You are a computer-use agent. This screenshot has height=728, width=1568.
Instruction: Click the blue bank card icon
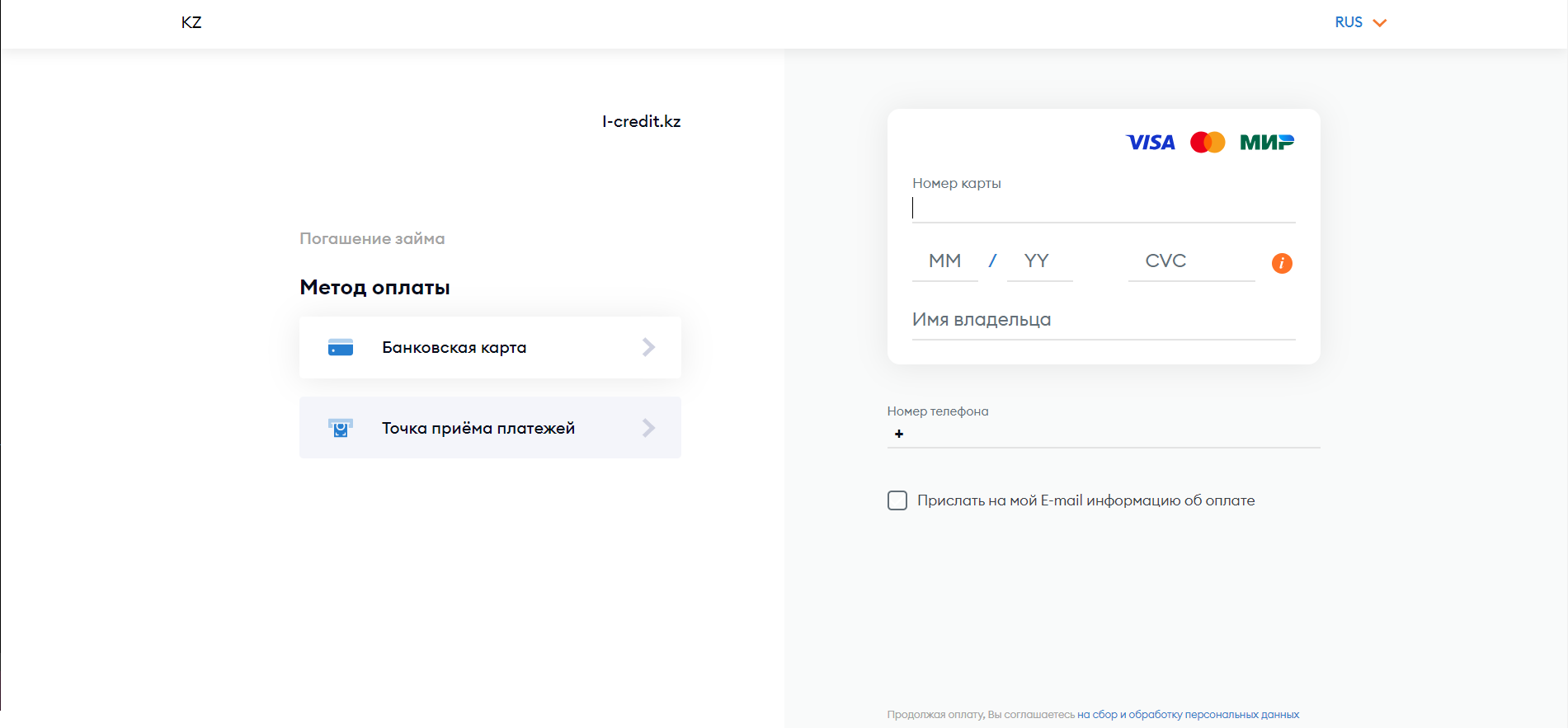(340, 347)
